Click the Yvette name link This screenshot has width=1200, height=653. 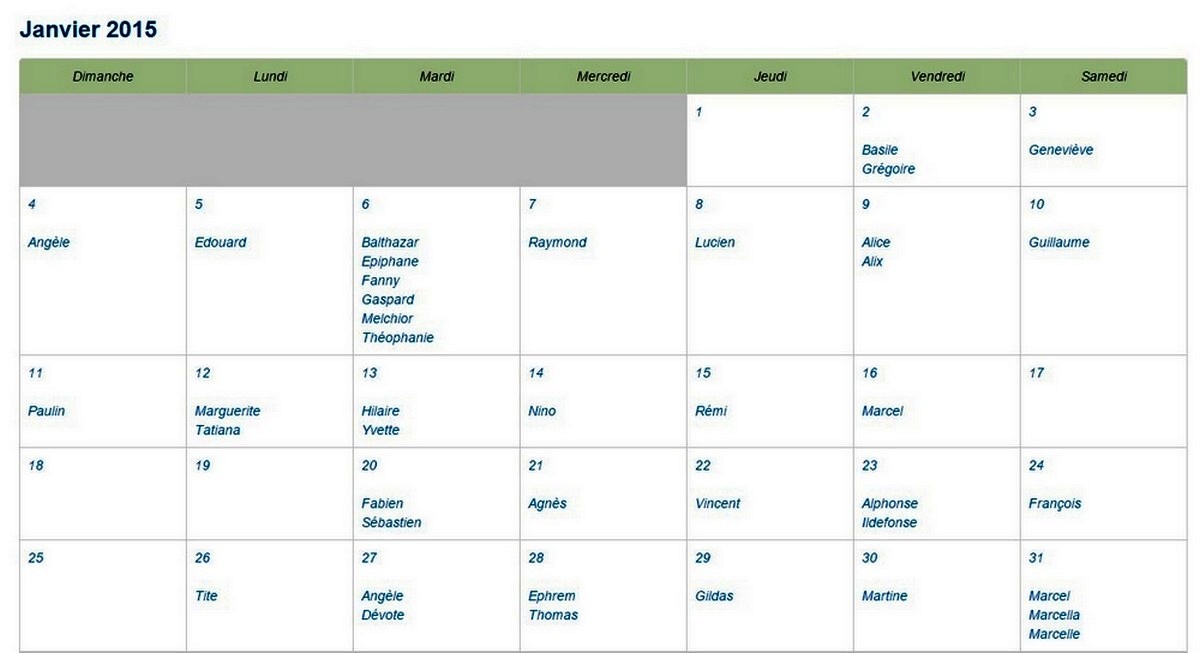[x=380, y=430]
